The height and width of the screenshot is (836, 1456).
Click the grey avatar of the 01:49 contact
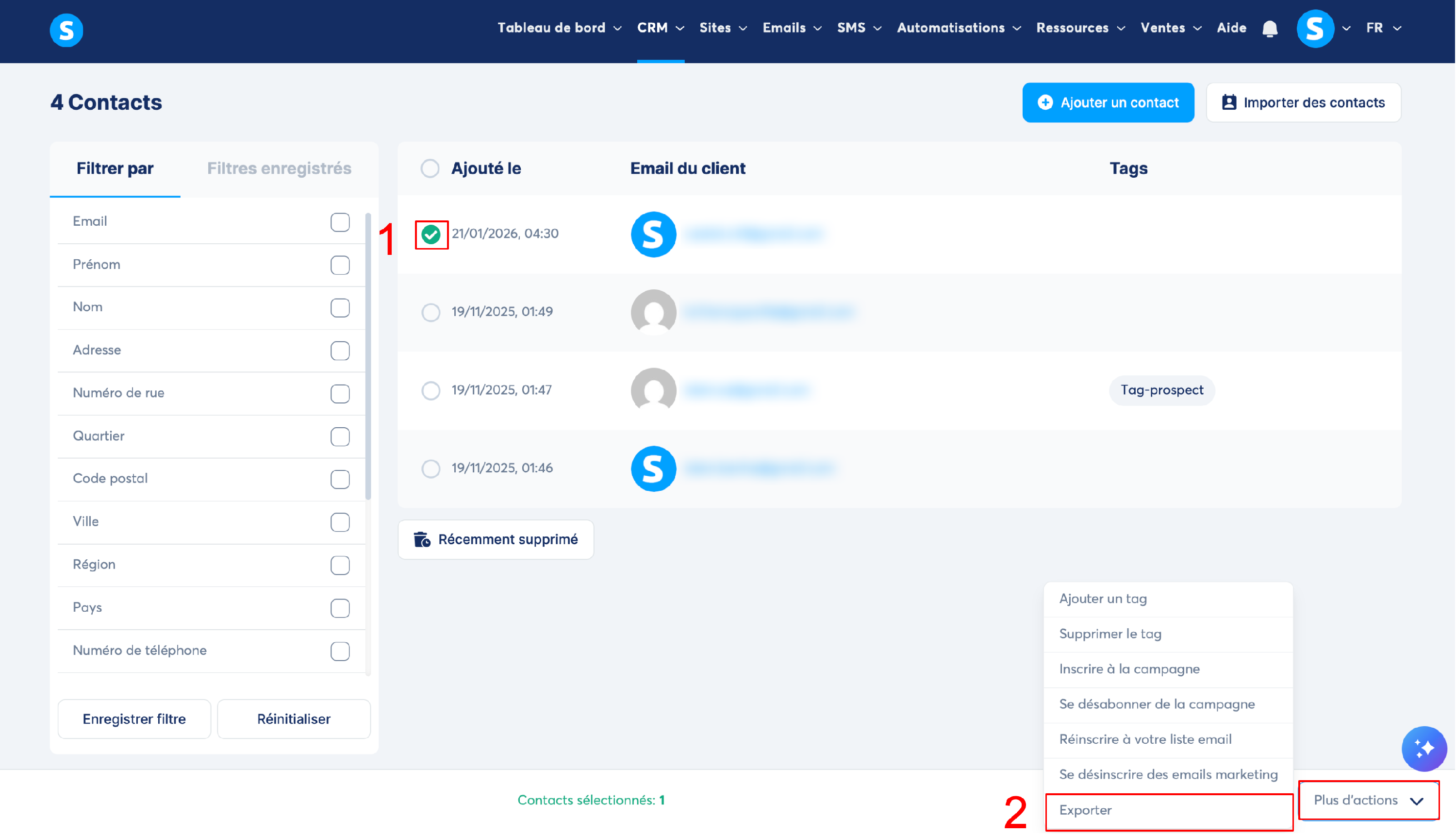[x=653, y=312]
